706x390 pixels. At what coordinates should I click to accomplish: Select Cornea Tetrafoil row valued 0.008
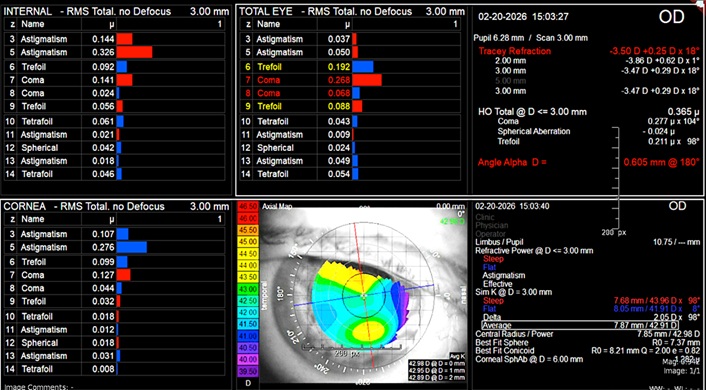[x=114, y=369]
